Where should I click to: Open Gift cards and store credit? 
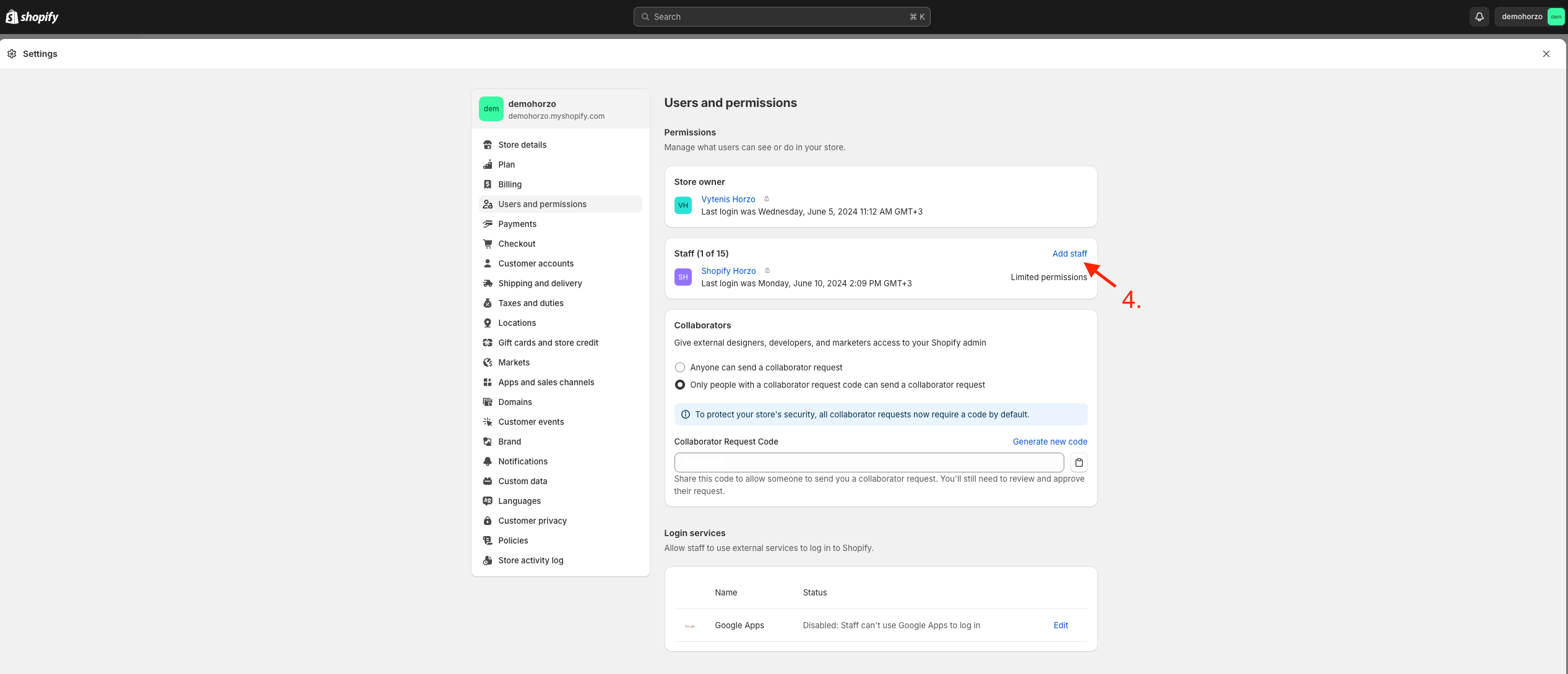(x=548, y=343)
